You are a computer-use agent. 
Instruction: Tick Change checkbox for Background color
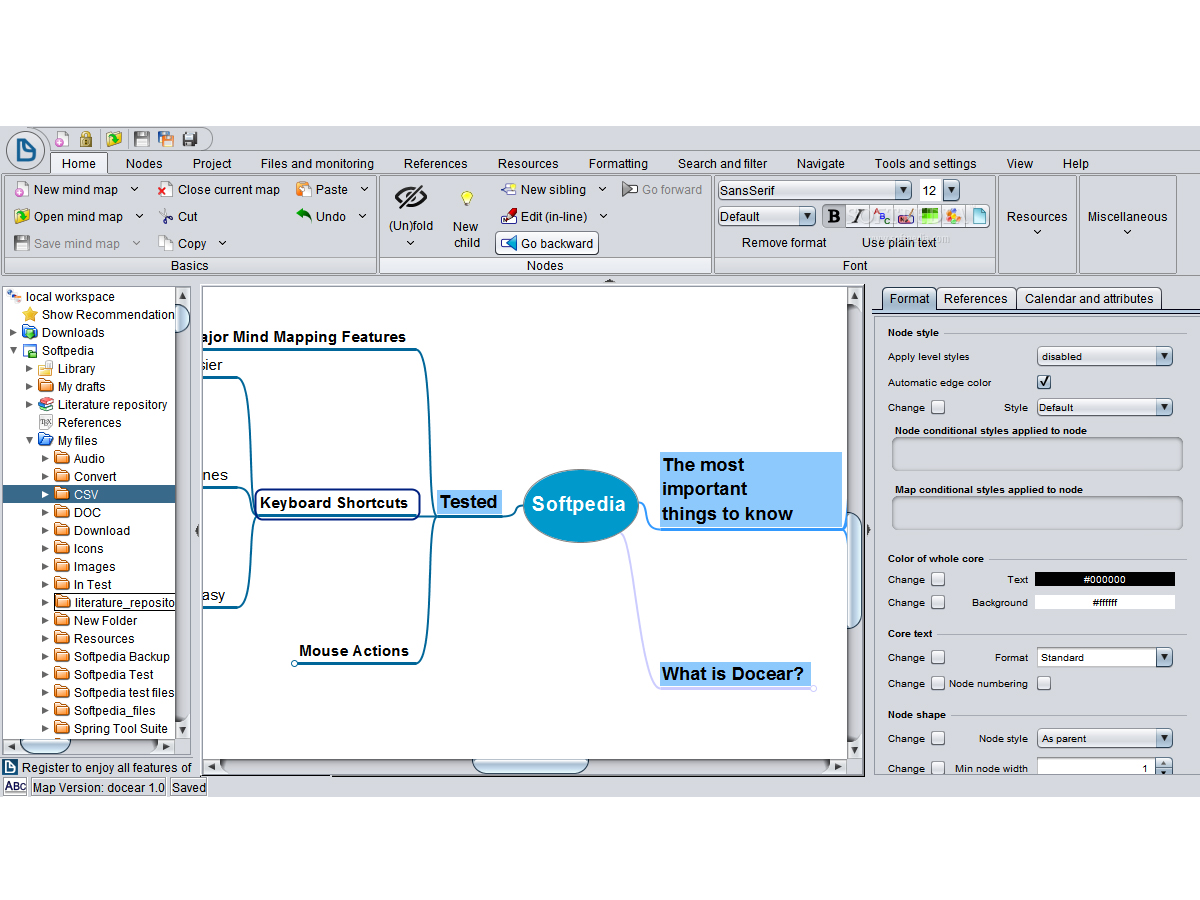[x=938, y=603]
